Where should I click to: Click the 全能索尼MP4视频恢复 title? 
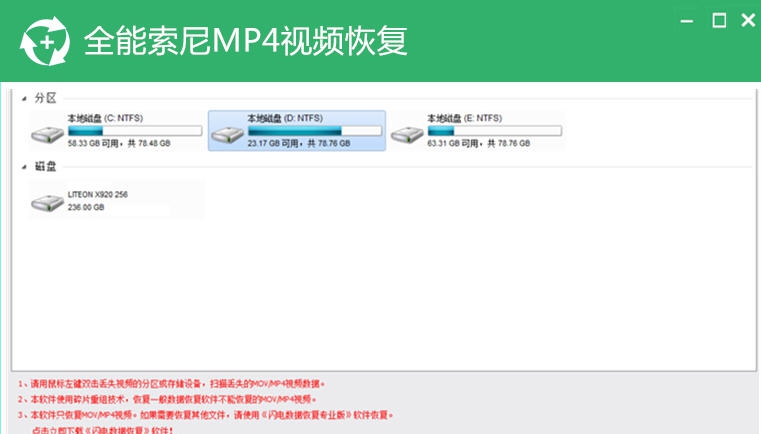coord(246,41)
